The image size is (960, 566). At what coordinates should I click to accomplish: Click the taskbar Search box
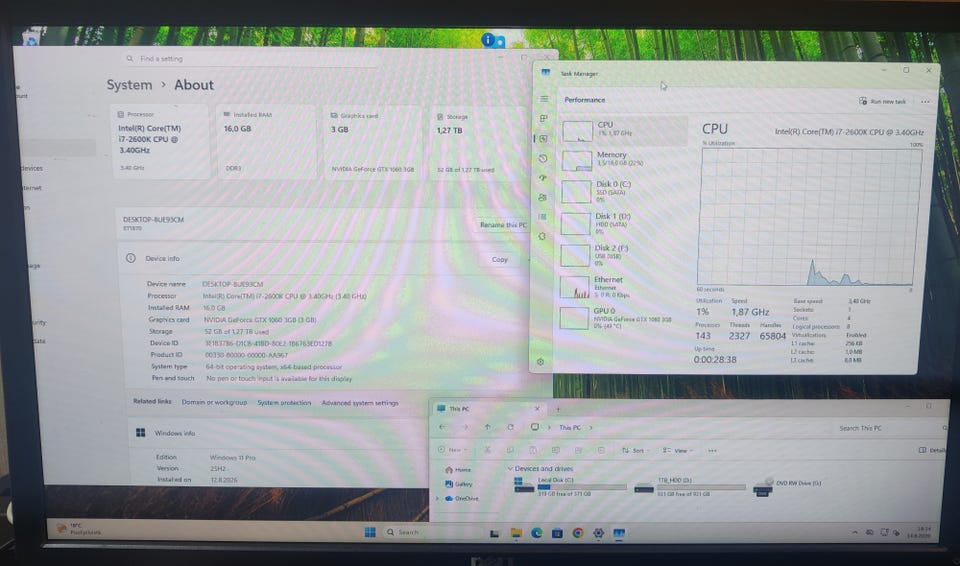[432, 532]
